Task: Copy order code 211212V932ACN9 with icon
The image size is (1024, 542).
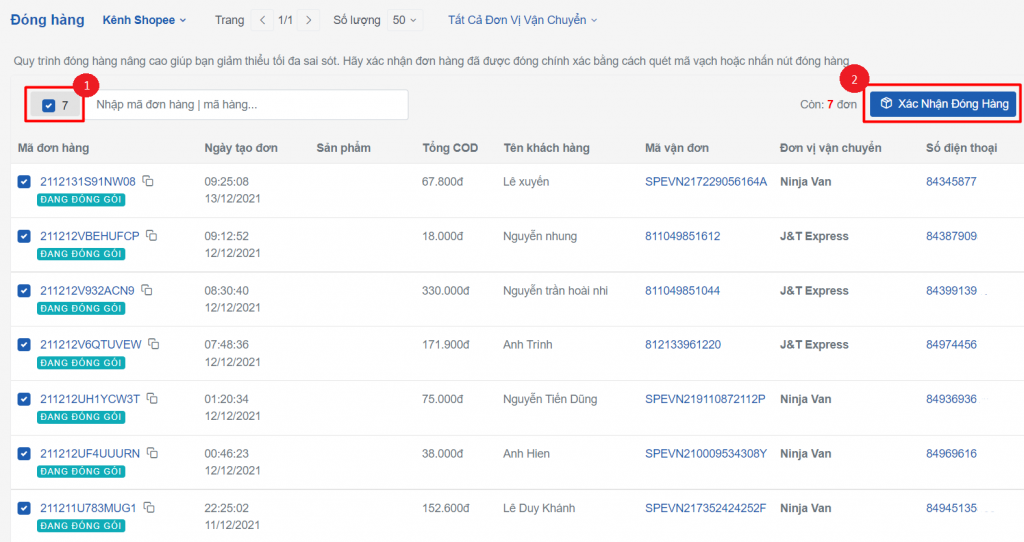Action: coord(147,290)
